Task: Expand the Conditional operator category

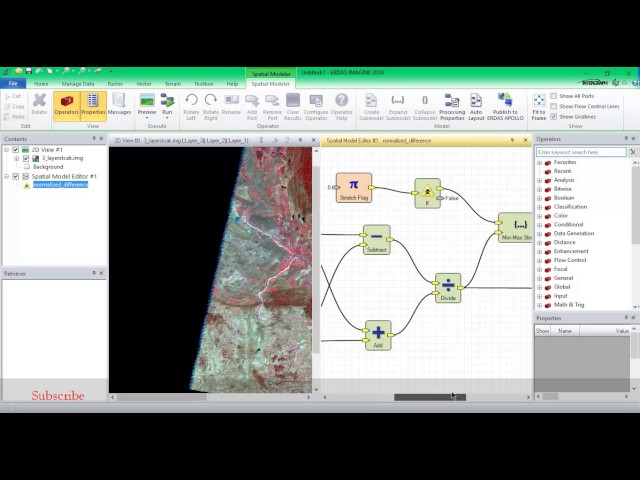Action: click(540, 224)
